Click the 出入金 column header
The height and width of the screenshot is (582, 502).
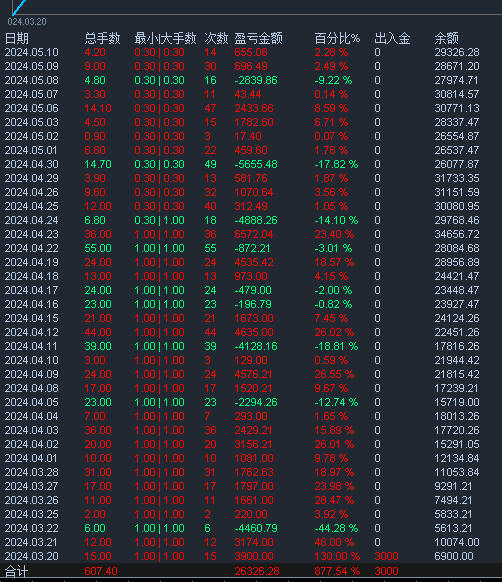(x=392, y=38)
